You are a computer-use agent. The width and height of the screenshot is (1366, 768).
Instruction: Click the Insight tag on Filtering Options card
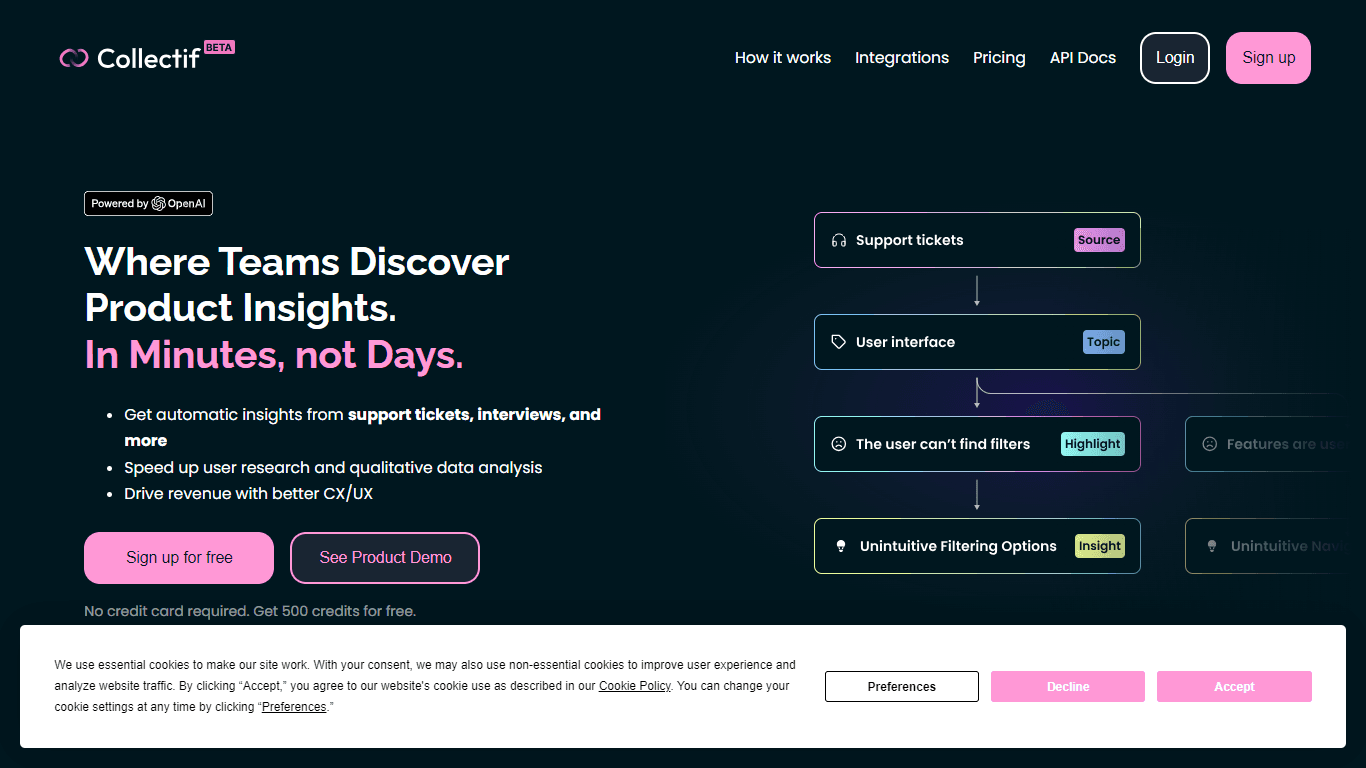1099,546
